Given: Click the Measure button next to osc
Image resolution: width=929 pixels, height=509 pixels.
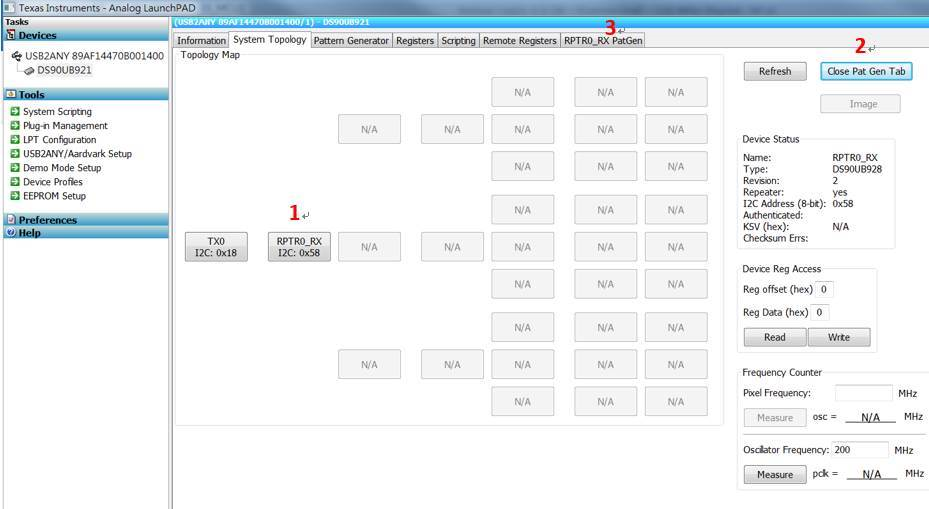Looking at the screenshot, I should [x=775, y=418].
